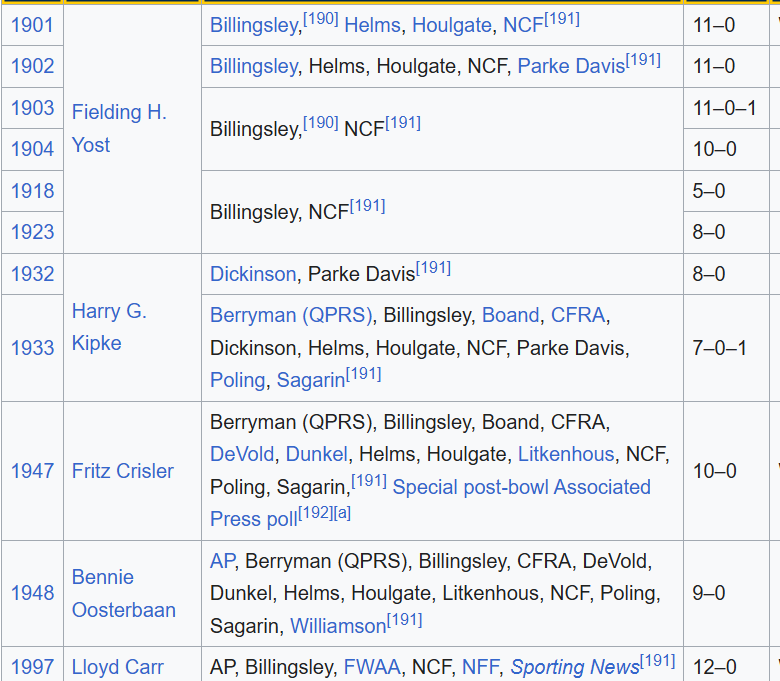Select the 10–0 record in the 1904 row
The image size is (780, 681).
(714, 149)
